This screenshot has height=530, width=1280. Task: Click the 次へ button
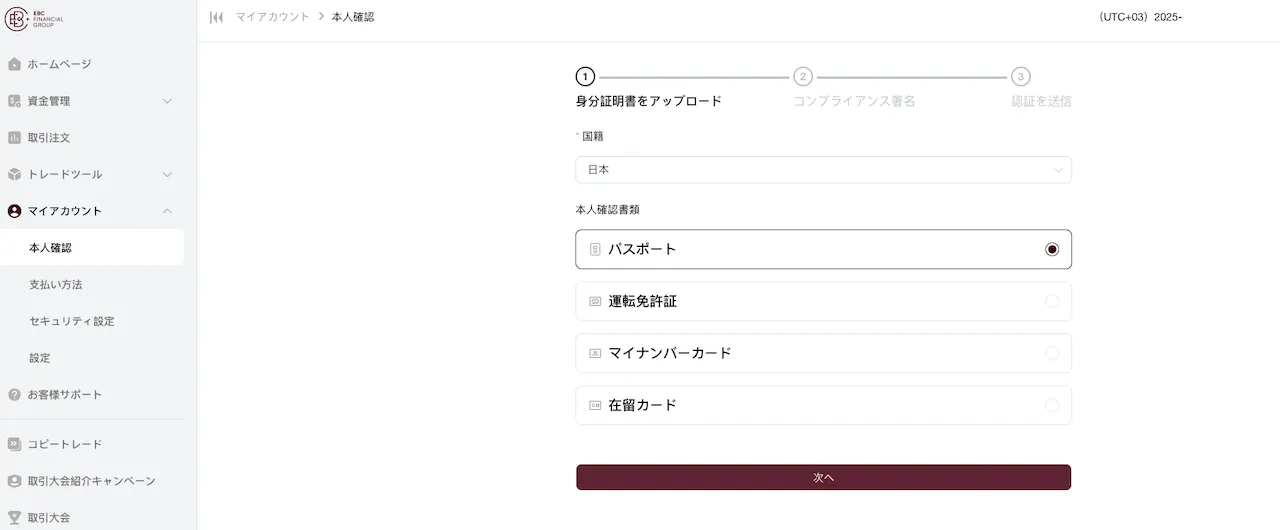(x=823, y=477)
